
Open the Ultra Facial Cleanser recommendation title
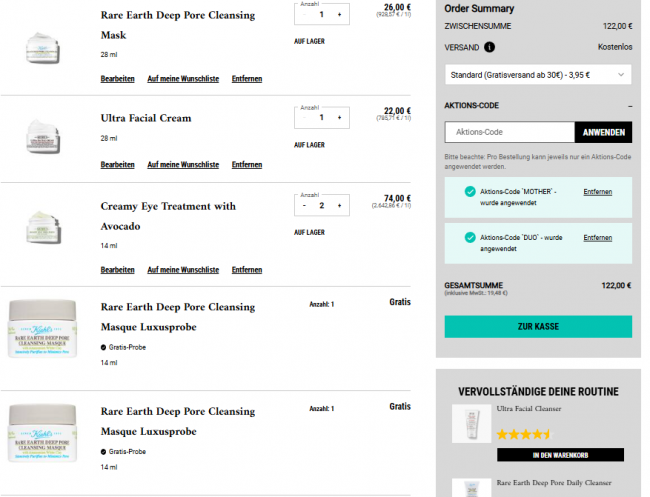click(529, 409)
